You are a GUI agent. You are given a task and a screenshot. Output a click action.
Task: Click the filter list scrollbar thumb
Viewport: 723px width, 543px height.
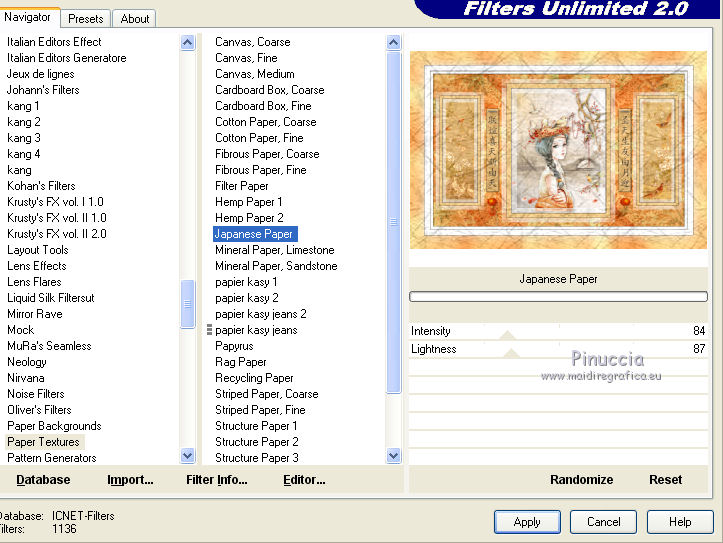coord(393,222)
